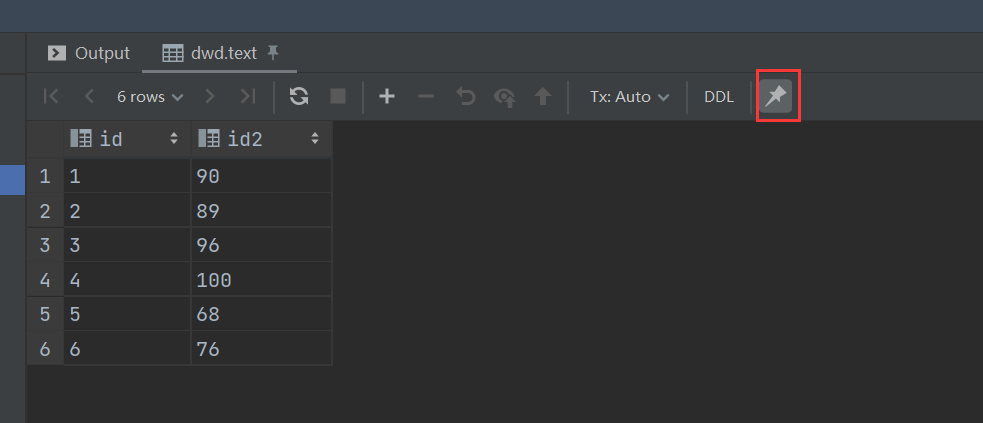Click the Submit changes up-arrow icon
This screenshot has height=423, width=983.
pyautogui.click(x=542, y=97)
